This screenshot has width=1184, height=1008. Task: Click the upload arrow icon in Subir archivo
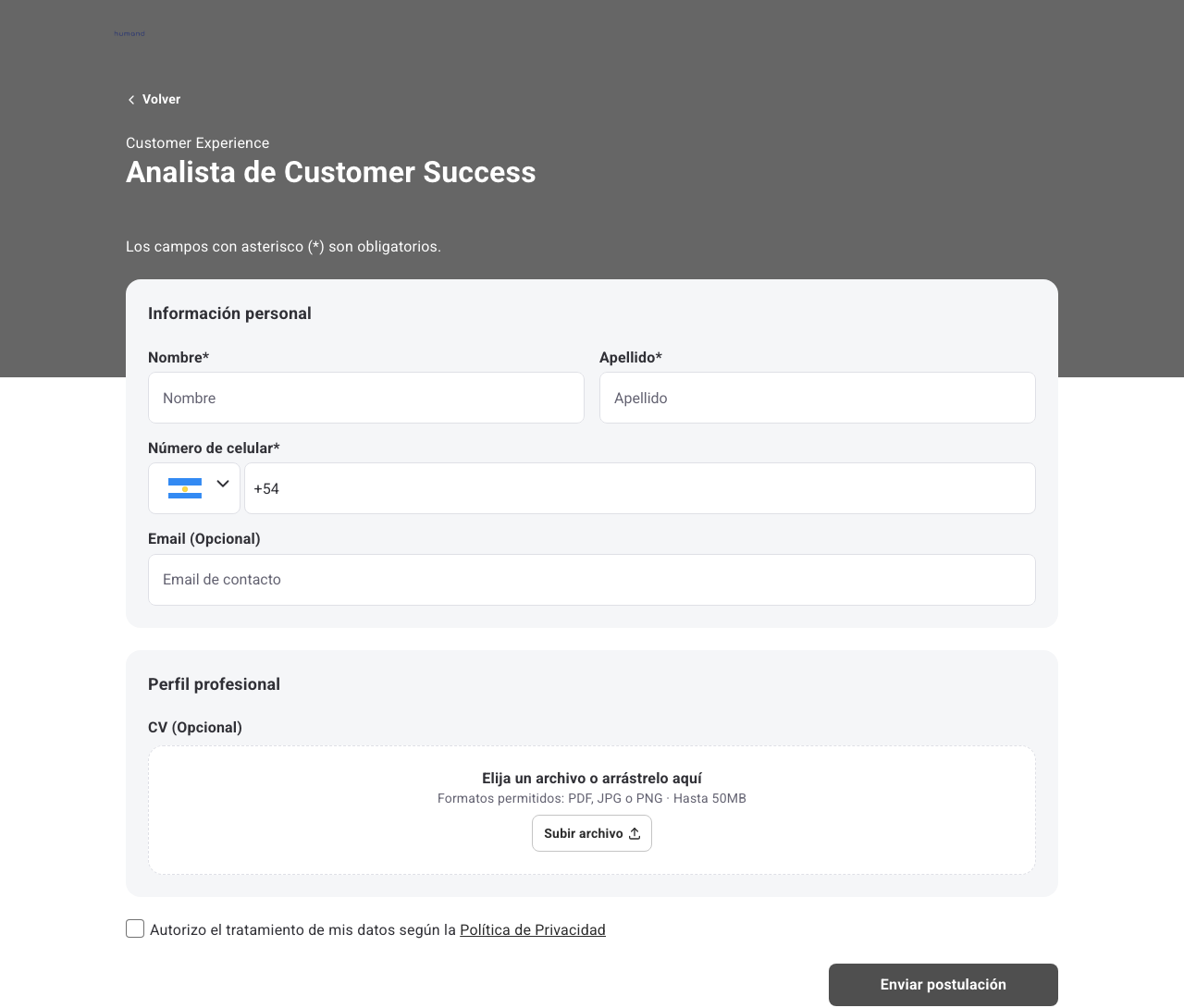[635, 833]
